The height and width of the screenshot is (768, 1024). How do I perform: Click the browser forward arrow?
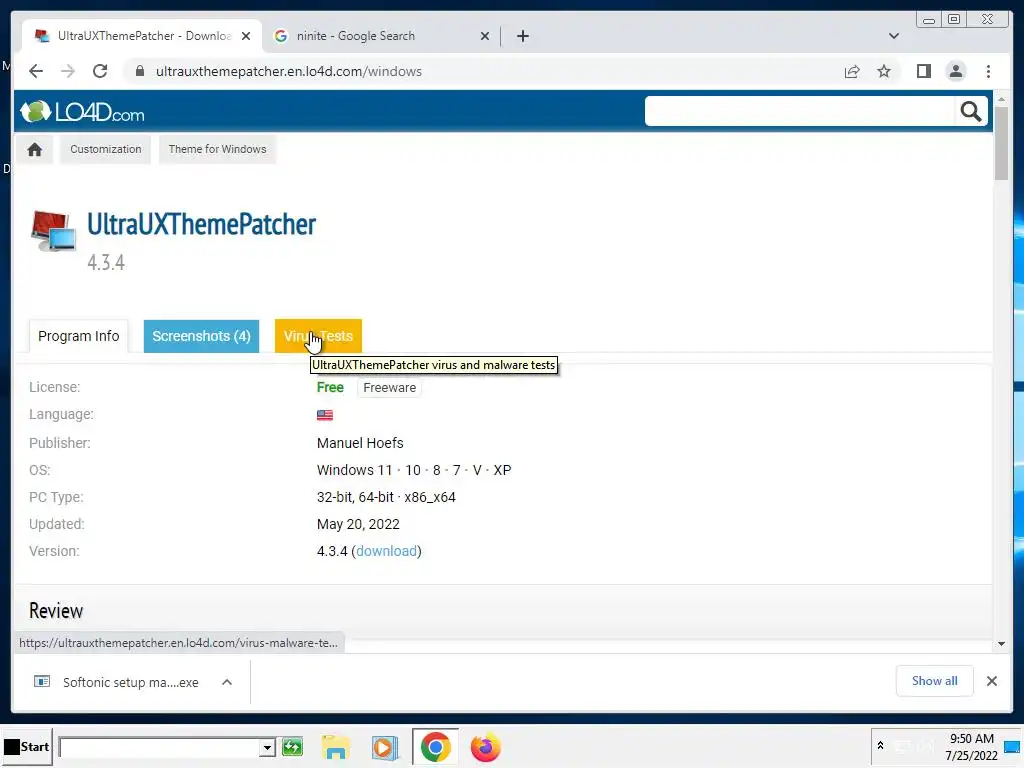pyautogui.click(x=68, y=71)
